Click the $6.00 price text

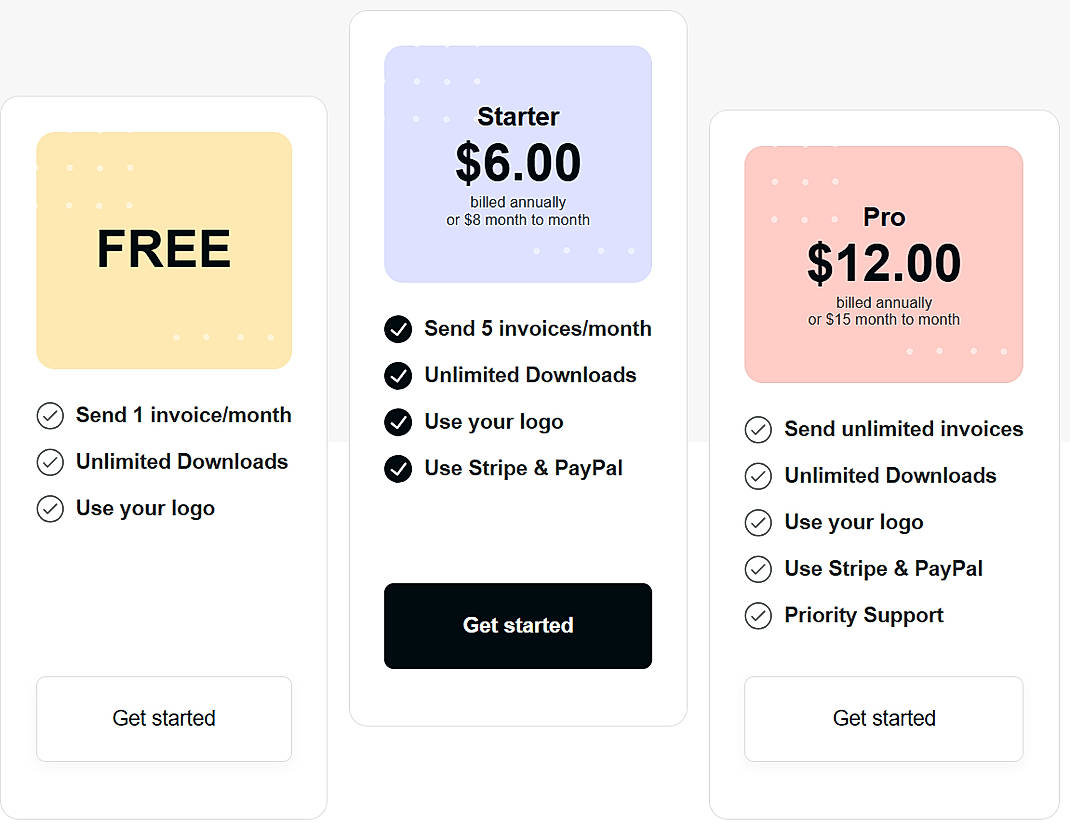point(518,163)
